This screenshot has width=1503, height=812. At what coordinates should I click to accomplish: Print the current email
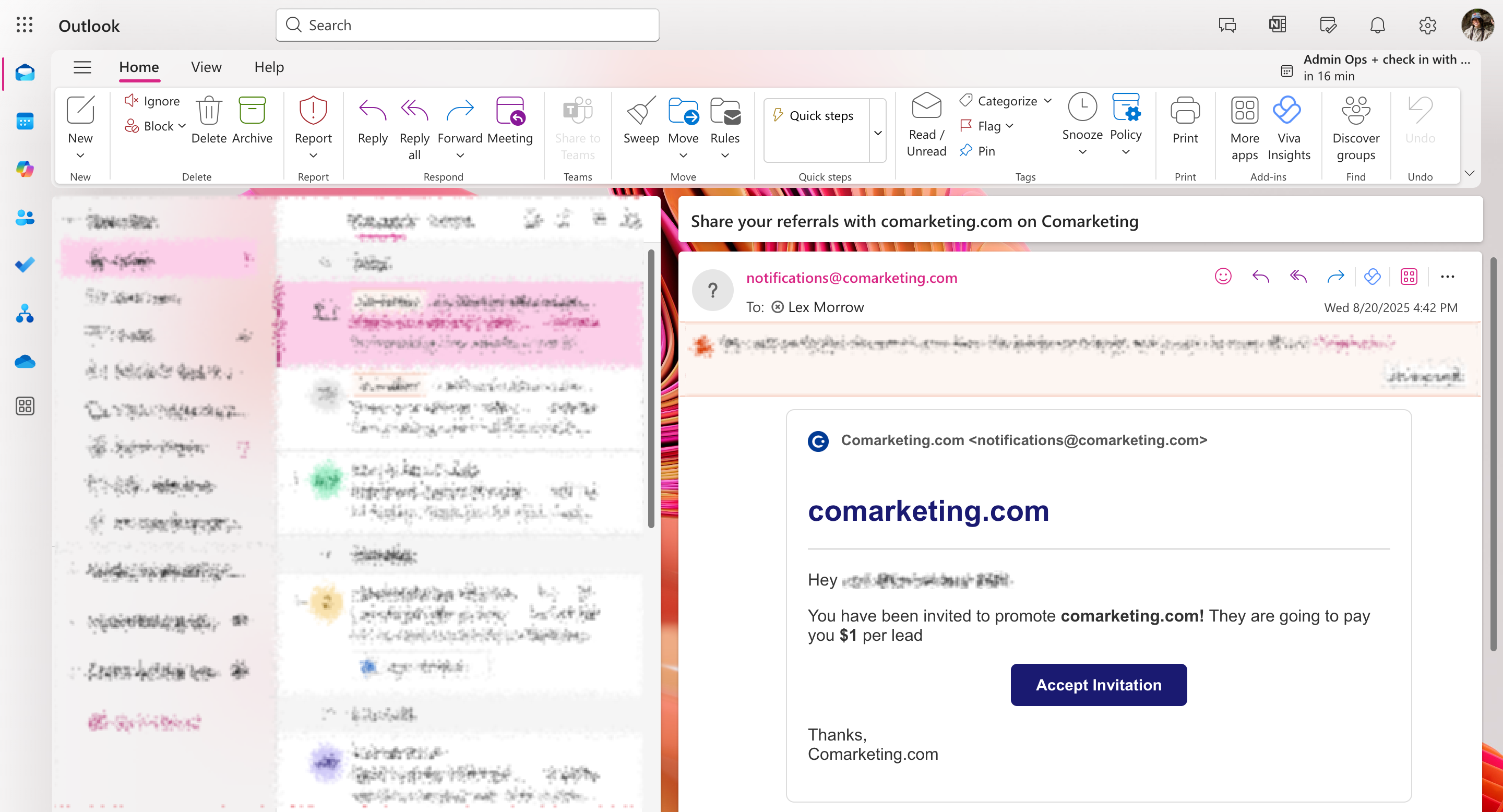point(1185,120)
